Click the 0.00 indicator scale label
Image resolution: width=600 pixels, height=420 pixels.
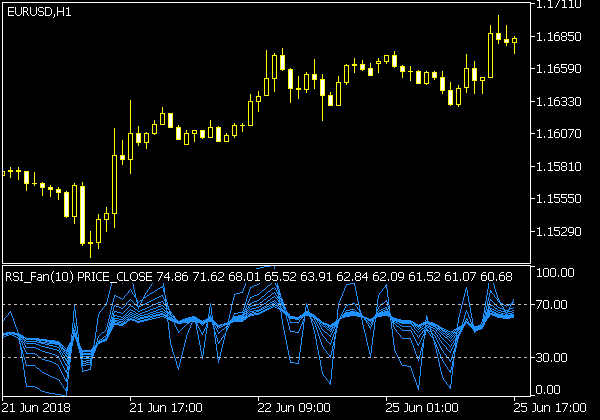click(548, 390)
